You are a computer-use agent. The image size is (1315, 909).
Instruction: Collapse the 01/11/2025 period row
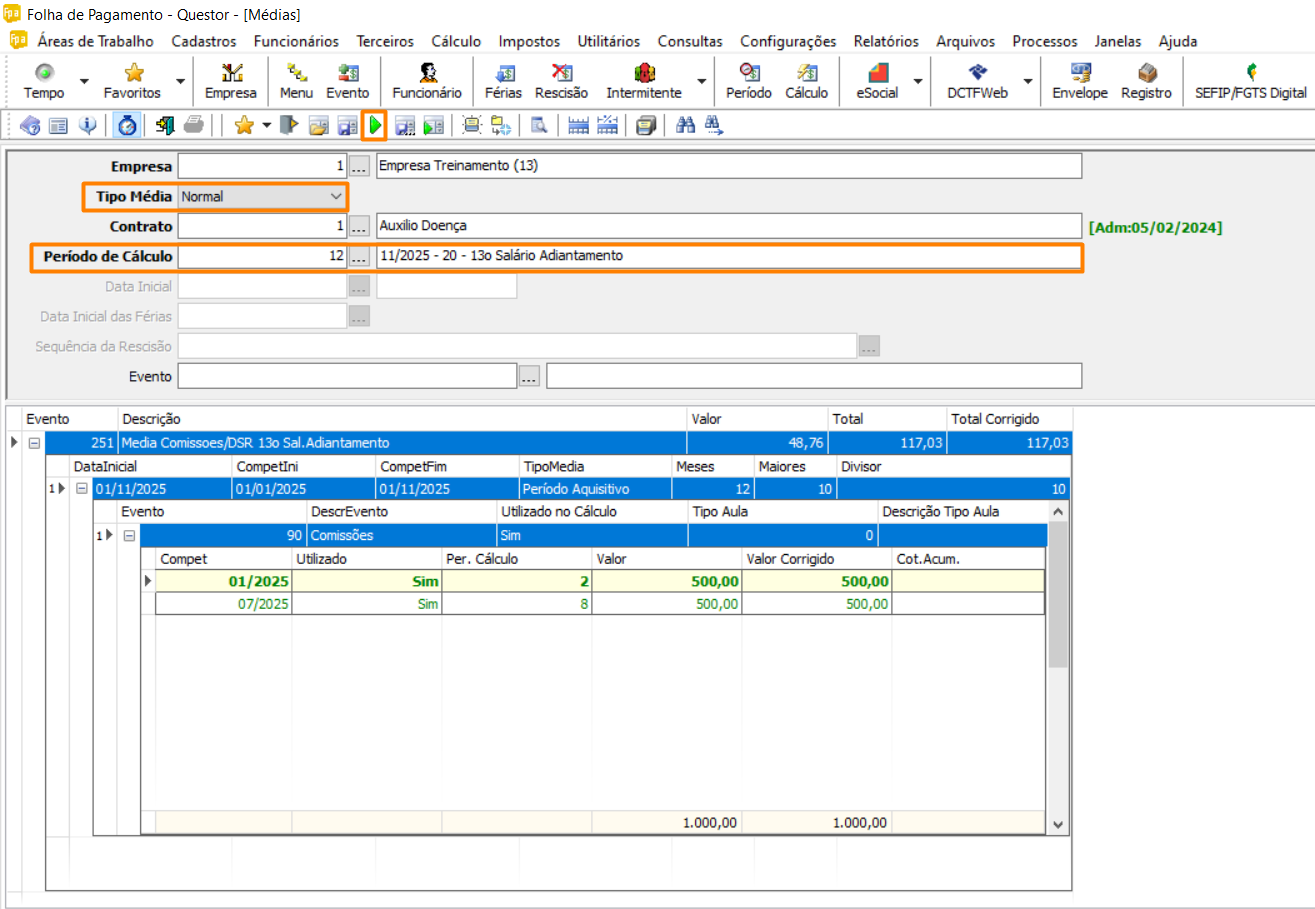[82, 489]
